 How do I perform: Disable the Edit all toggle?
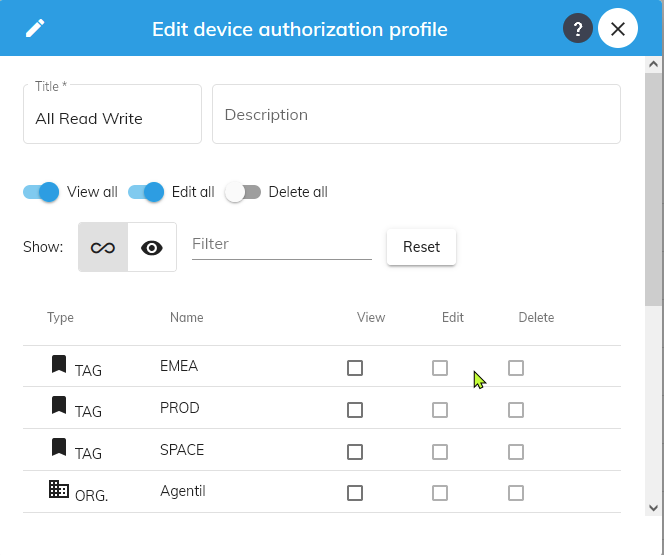[x=146, y=192]
